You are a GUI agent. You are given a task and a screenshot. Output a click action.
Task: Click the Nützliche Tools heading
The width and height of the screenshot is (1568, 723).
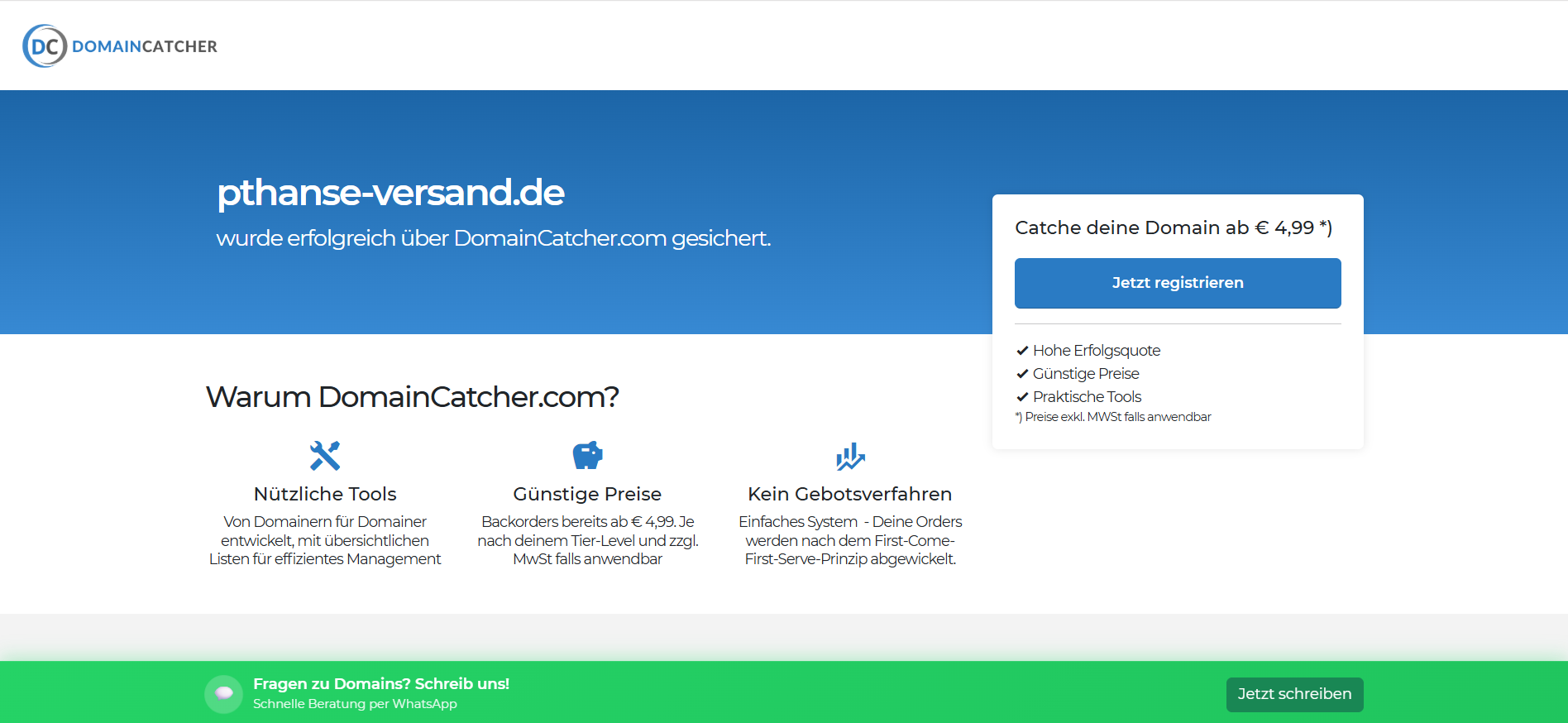coord(325,494)
